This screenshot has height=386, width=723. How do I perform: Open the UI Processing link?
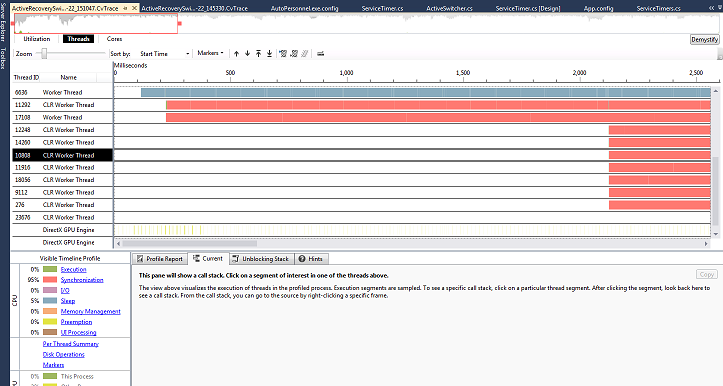click(78, 333)
